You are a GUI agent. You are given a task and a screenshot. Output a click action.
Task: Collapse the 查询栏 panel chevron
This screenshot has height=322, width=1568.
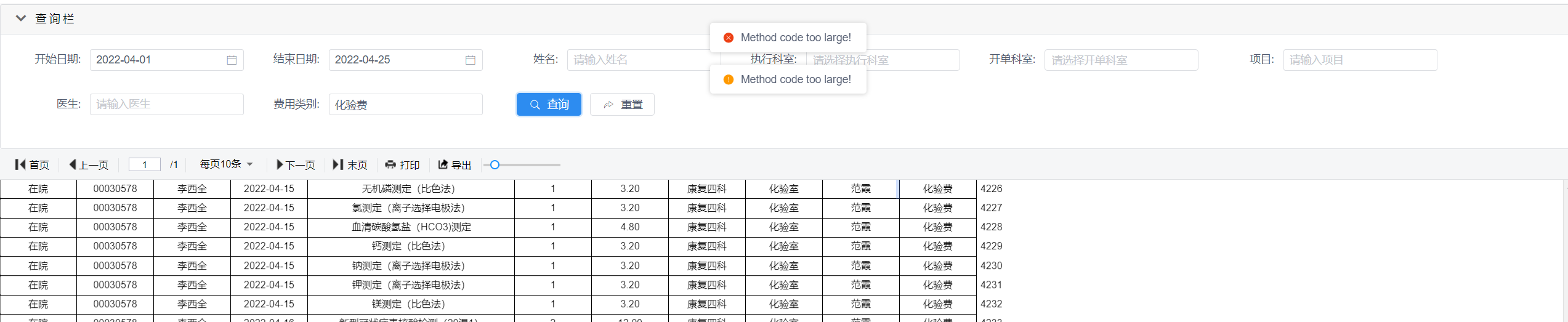pyautogui.click(x=21, y=18)
